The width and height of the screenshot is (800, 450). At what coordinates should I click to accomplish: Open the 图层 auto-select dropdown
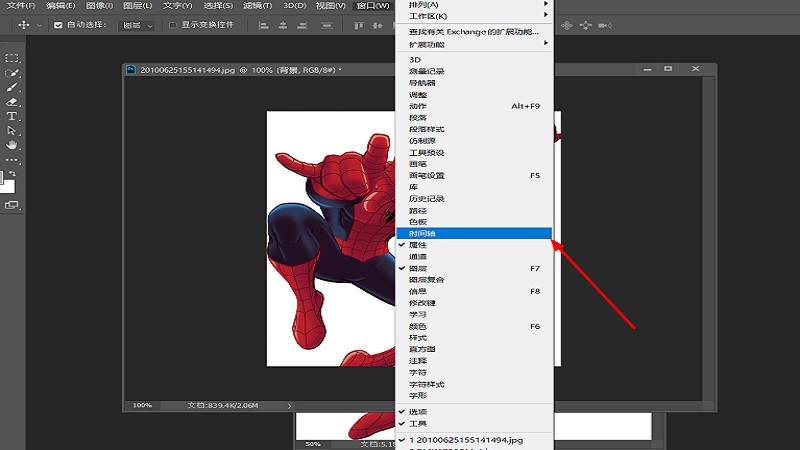click(x=136, y=26)
